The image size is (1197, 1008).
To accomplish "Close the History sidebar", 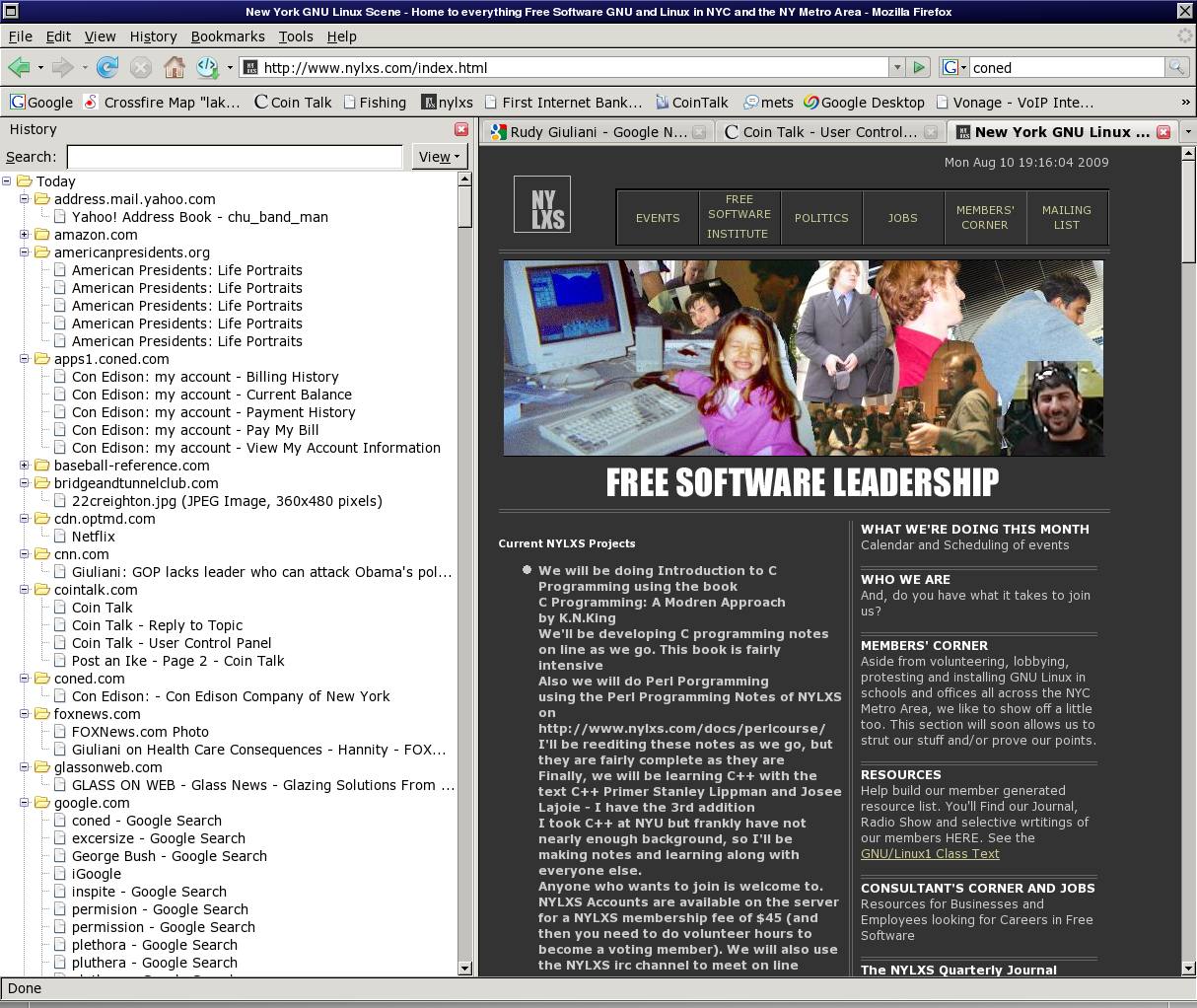I will [x=460, y=129].
